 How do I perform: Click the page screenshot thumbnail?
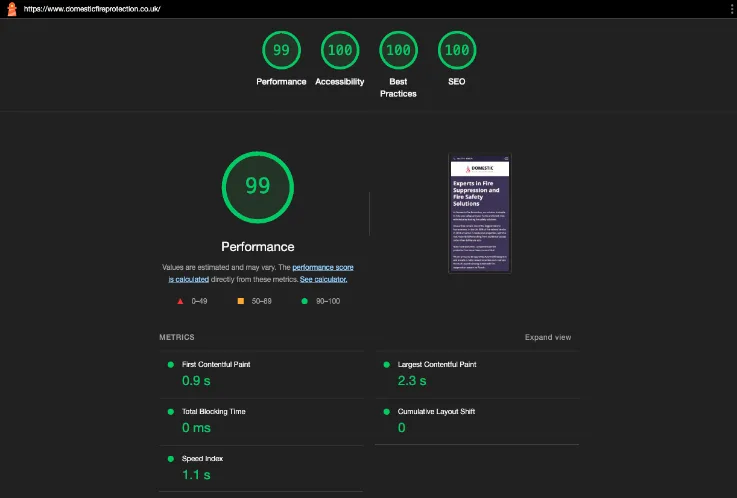pos(479,213)
